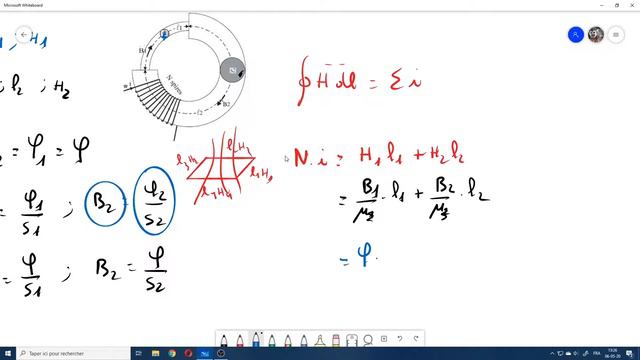Switch to Microsoft Whiteboard taskbar icon
This screenshot has width=640, height=360.
(x=204, y=353)
